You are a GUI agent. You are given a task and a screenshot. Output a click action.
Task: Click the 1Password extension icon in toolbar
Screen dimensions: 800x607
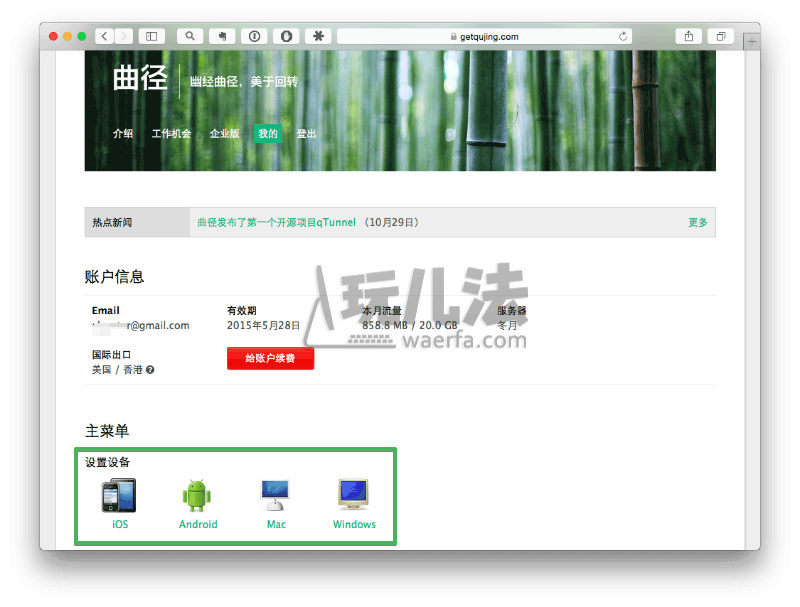pos(255,36)
